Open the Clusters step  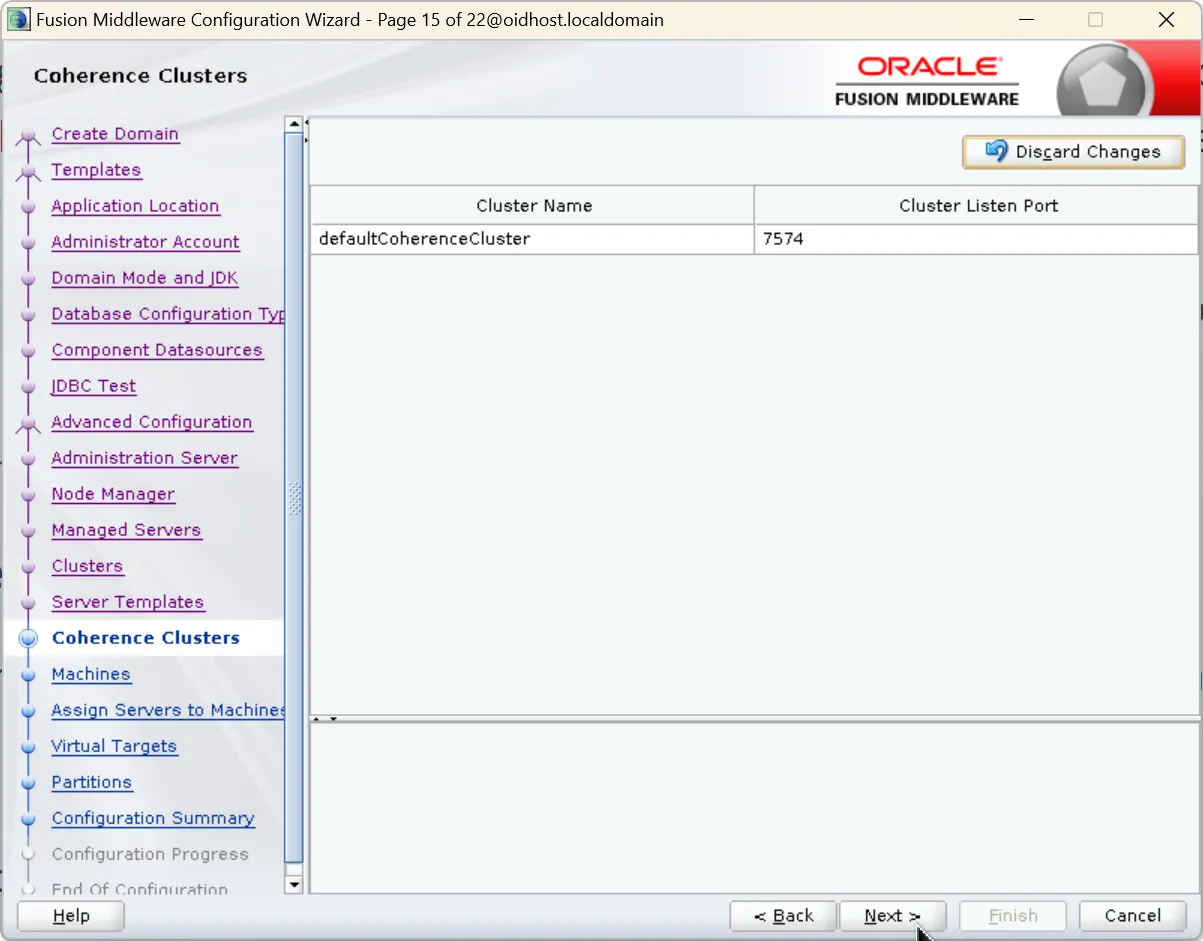(x=87, y=566)
